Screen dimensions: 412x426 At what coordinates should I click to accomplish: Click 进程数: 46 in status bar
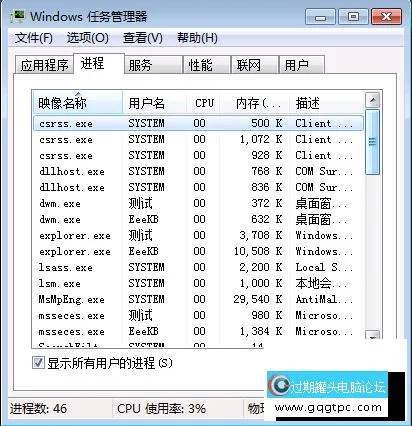(39, 408)
